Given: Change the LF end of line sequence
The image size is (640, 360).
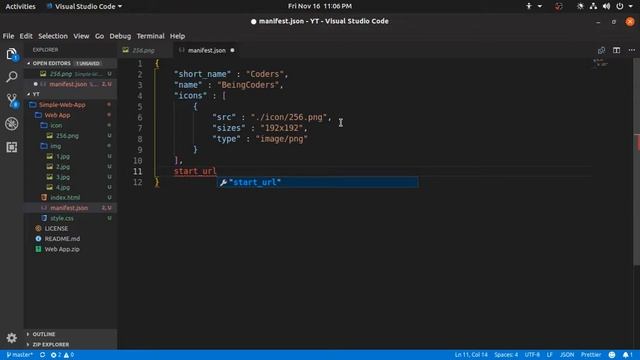Looking at the screenshot, I should pyautogui.click(x=549, y=355).
